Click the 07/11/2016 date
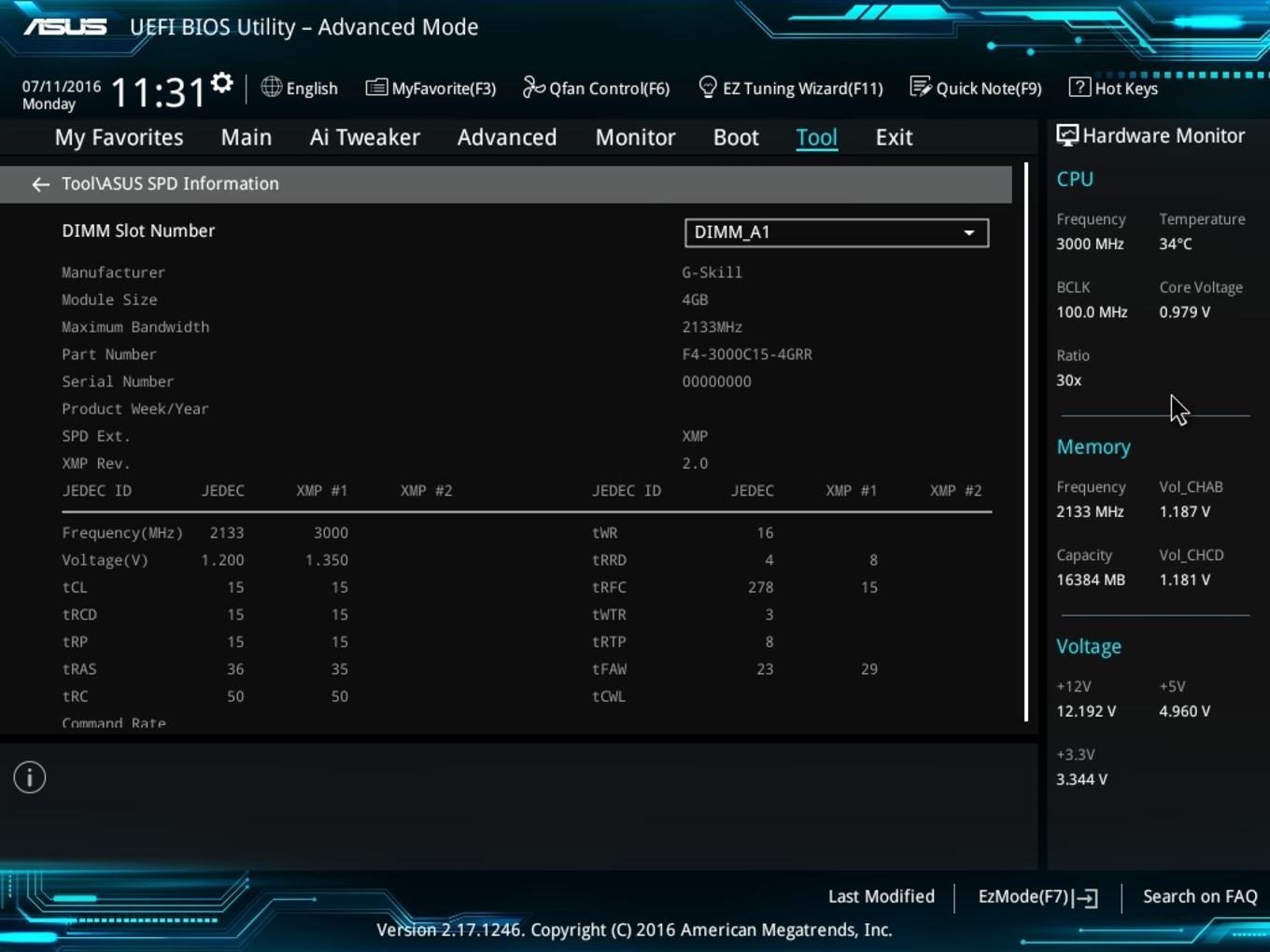The width and height of the screenshot is (1270, 952). tap(62, 86)
